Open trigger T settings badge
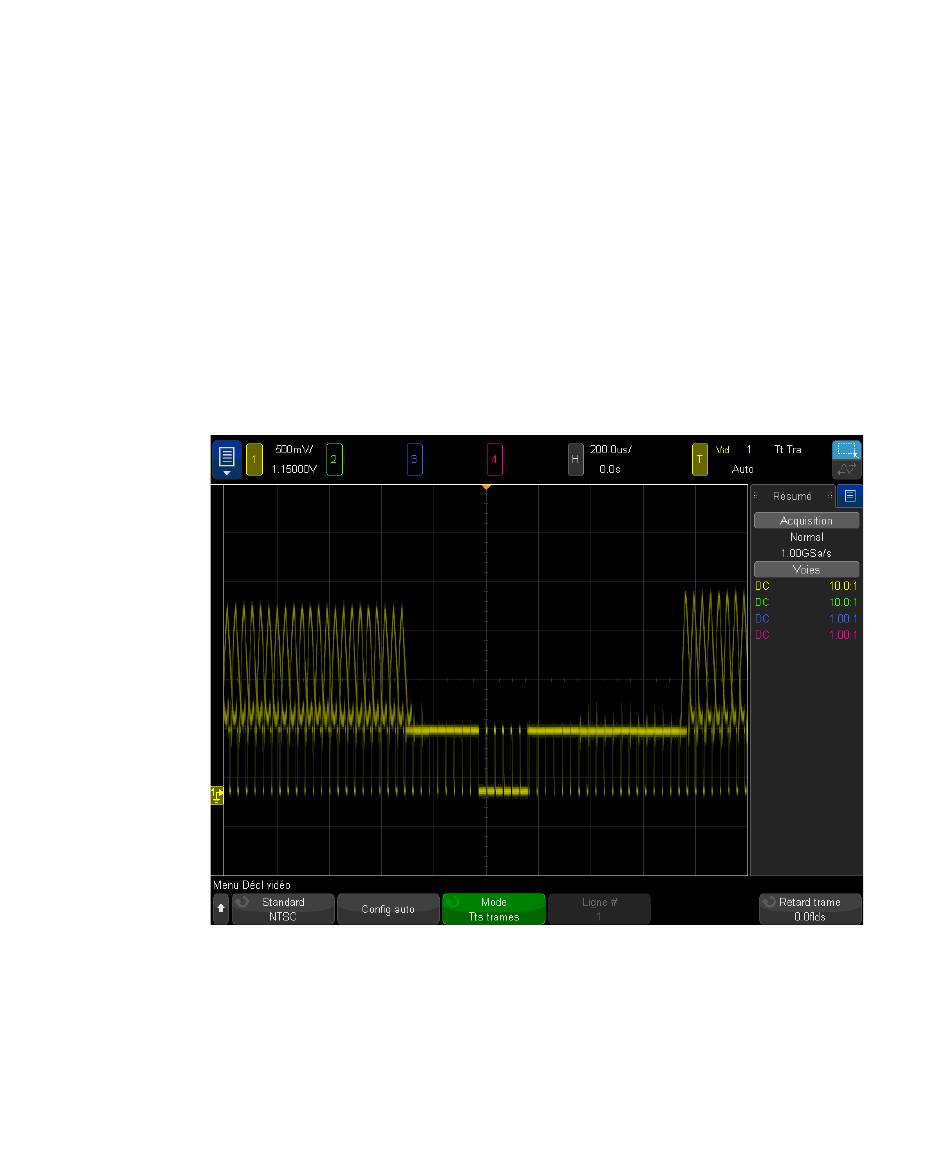 coord(700,459)
